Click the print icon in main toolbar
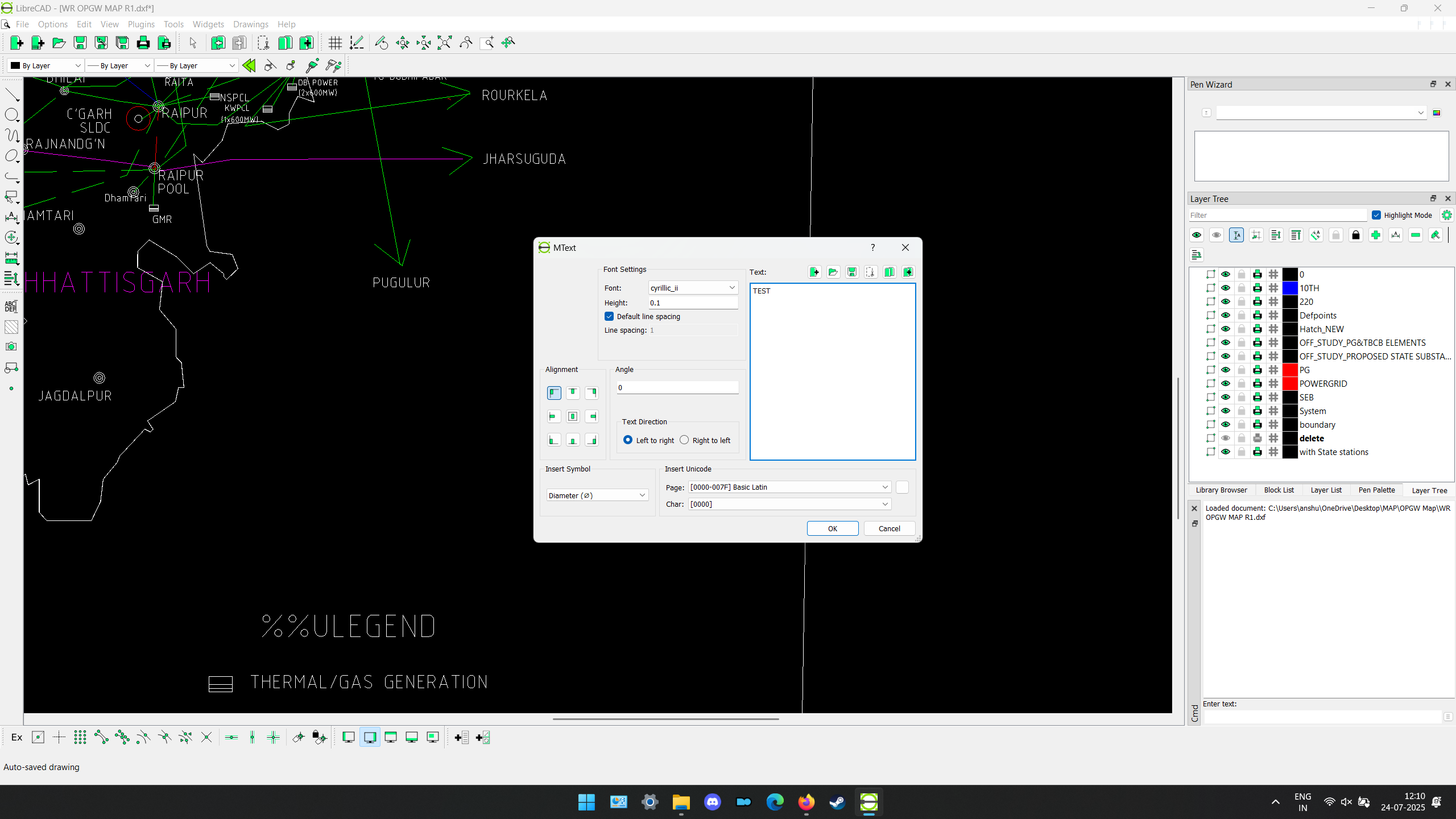1456x819 pixels. pyautogui.click(x=143, y=43)
